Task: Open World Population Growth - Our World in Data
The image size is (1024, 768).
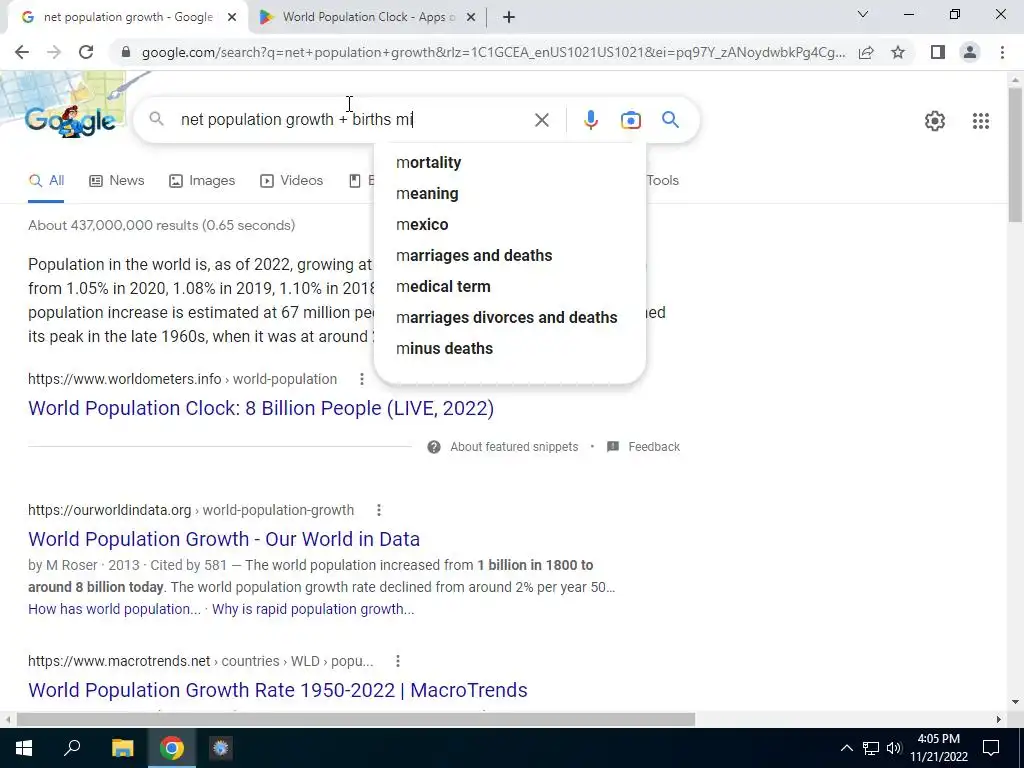Action: coord(224,539)
